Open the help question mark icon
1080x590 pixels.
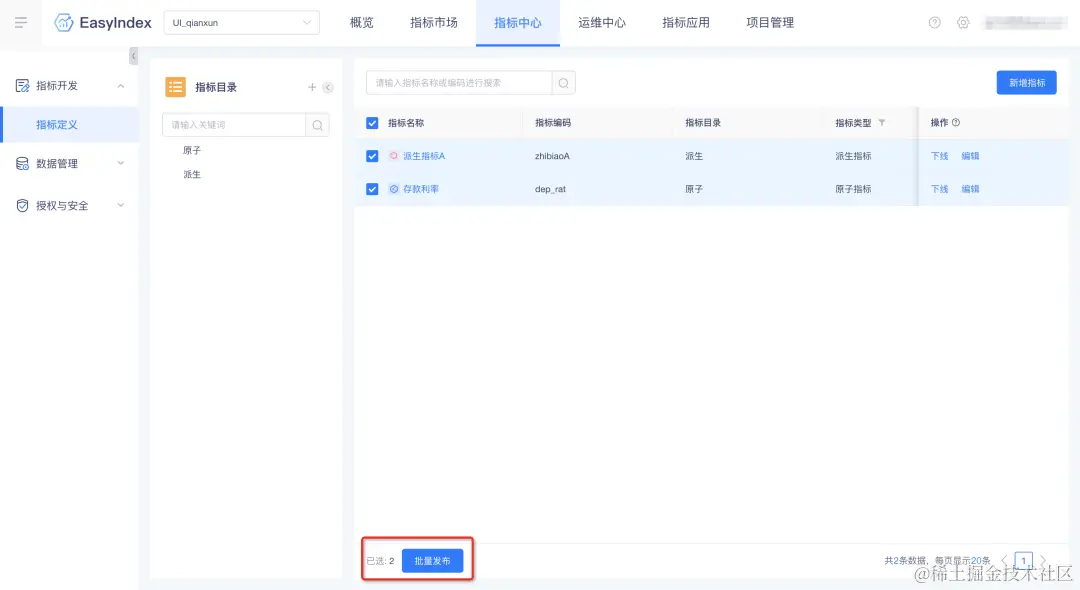(x=935, y=23)
